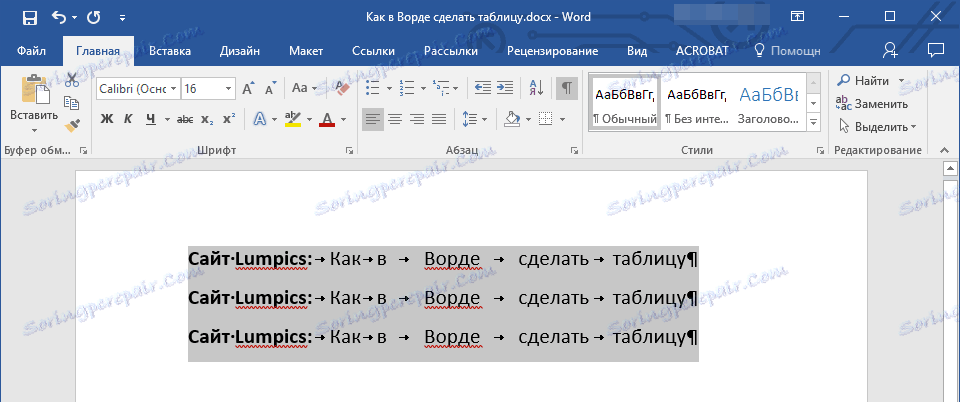Undo the last action
The width and height of the screenshot is (960, 402).
[59, 18]
